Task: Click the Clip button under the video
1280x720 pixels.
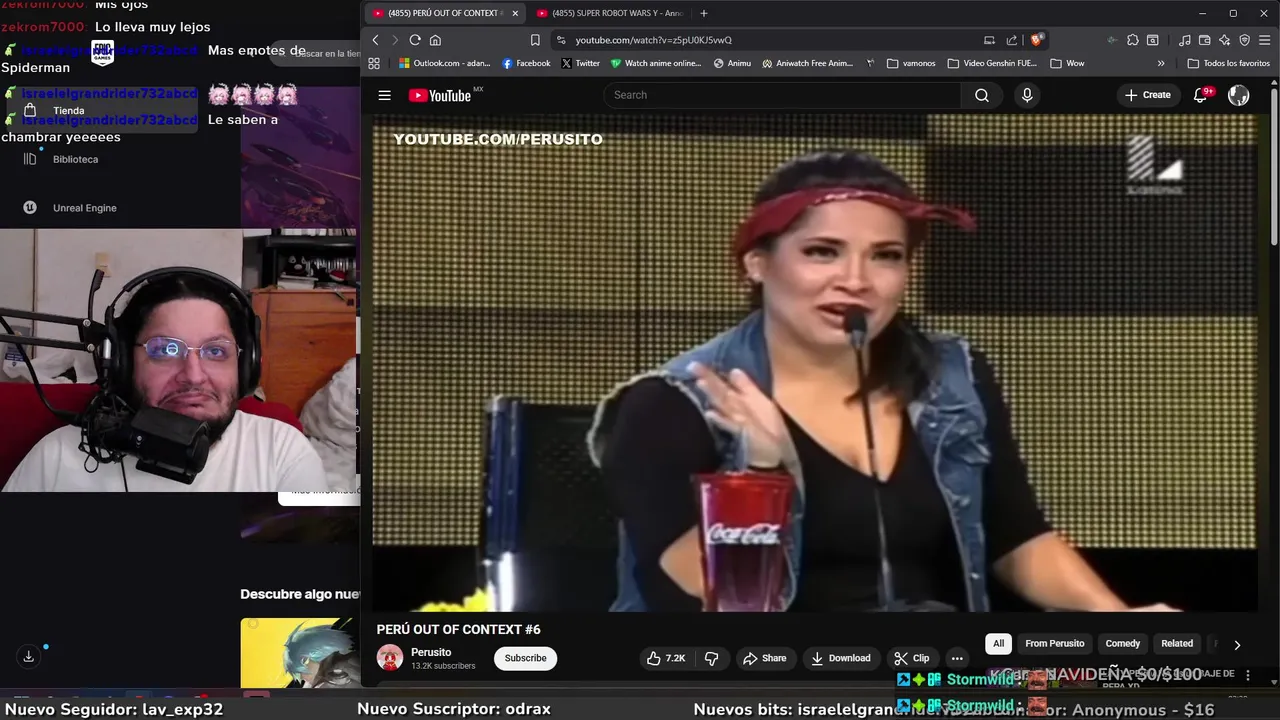Action: (911, 658)
